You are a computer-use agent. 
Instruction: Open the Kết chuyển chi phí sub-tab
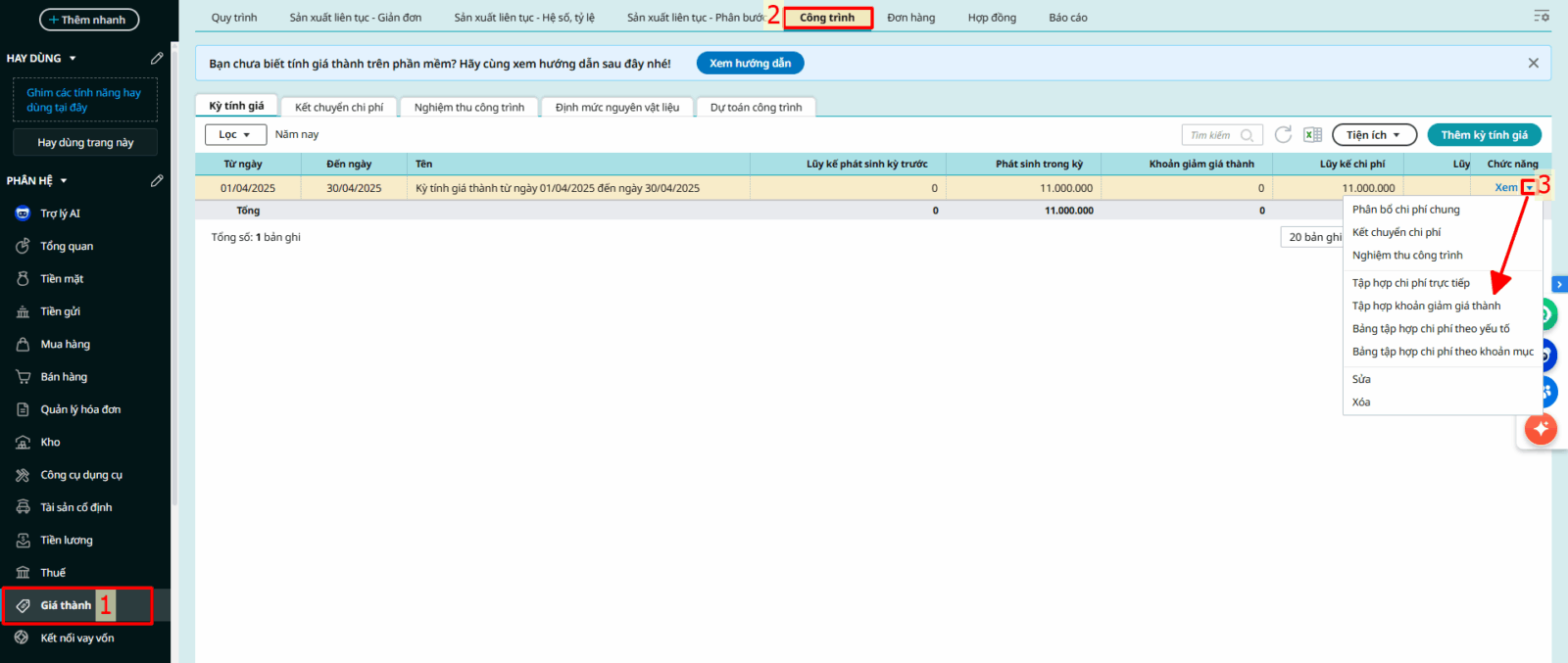click(x=339, y=107)
